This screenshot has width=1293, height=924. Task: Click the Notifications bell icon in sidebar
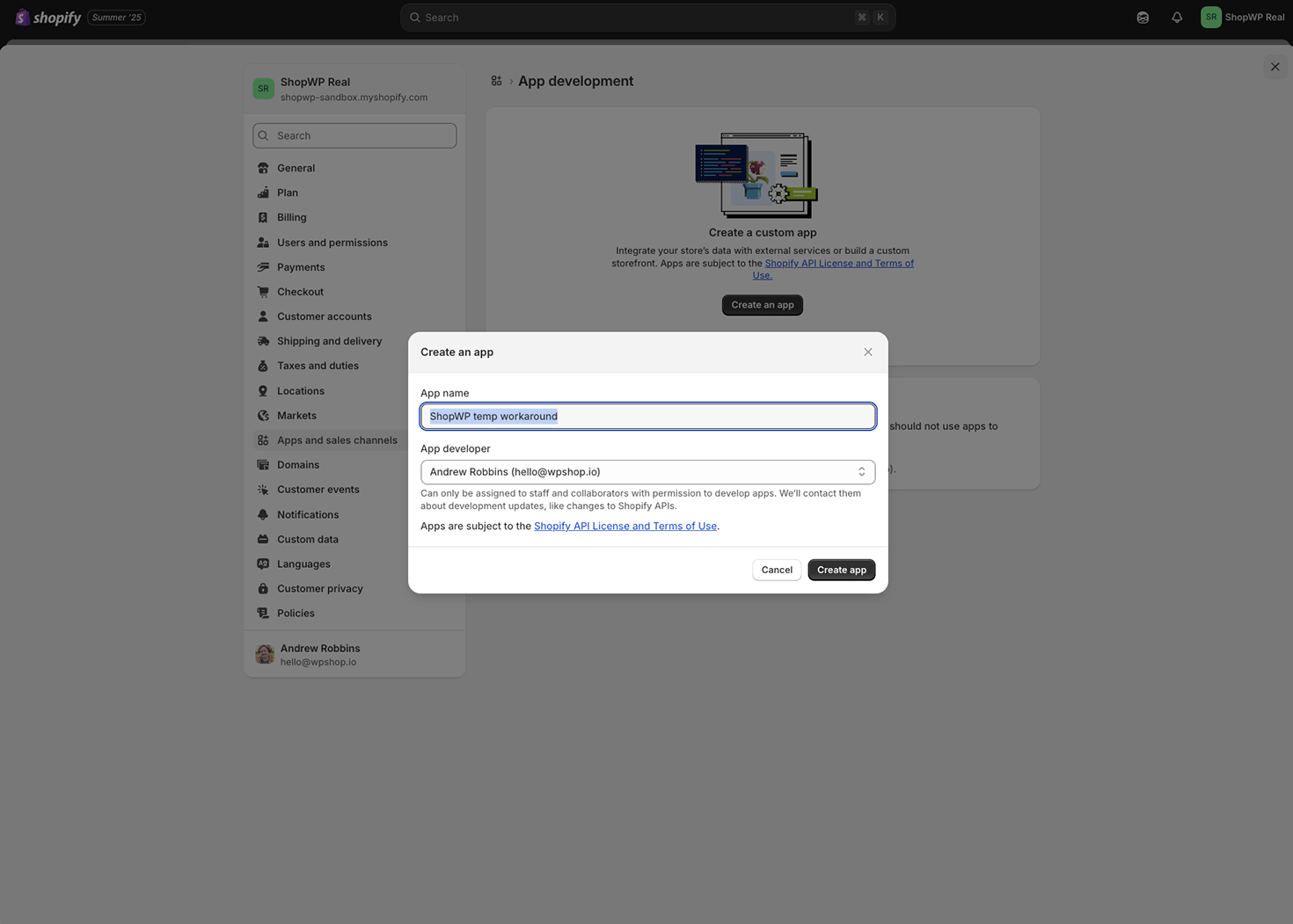[x=263, y=515]
